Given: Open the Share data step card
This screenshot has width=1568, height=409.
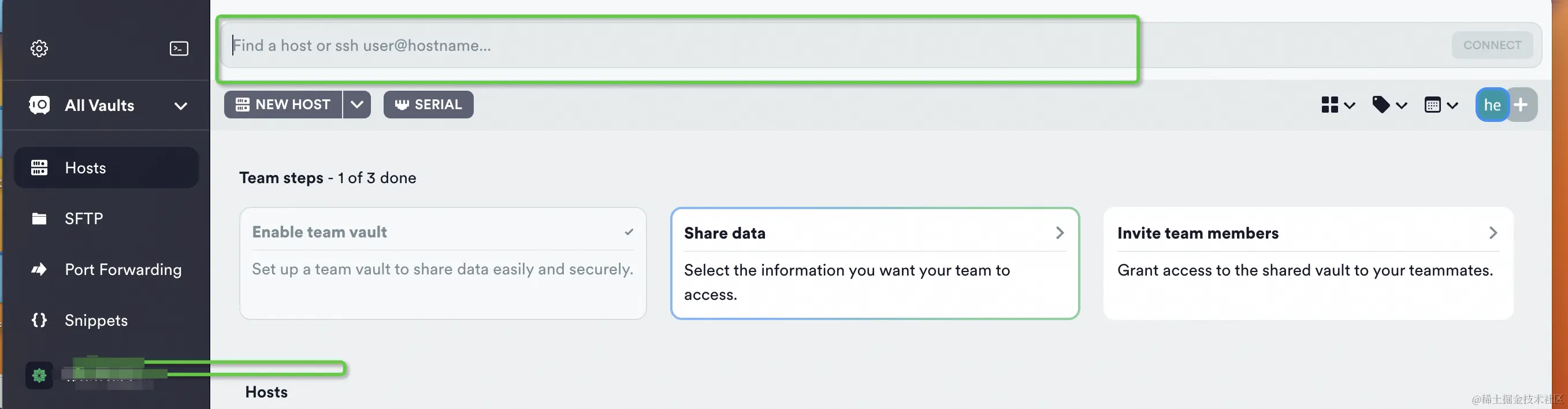Looking at the screenshot, I should click(x=875, y=263).
